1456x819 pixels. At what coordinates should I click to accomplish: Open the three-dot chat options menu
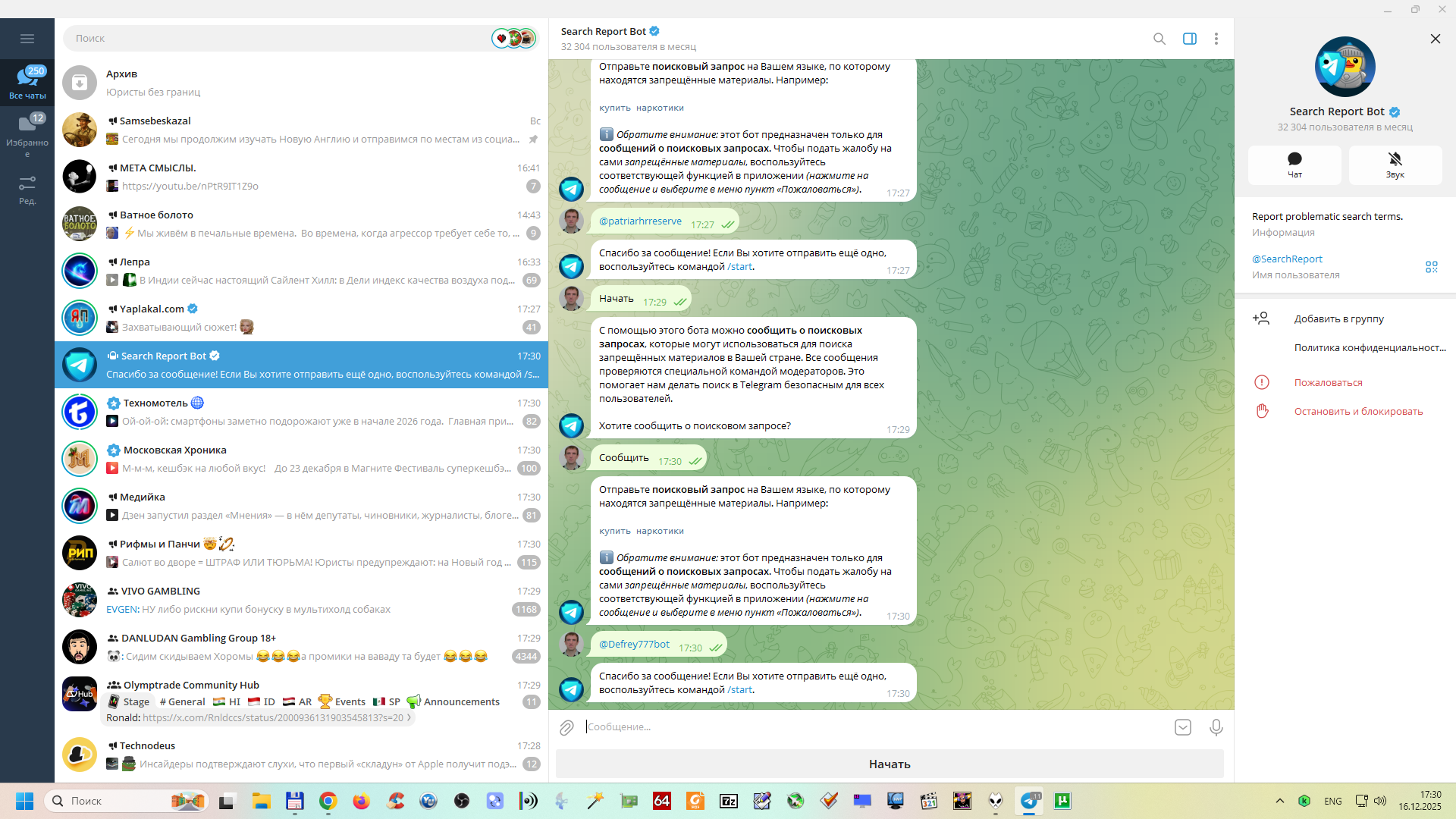click(x=1216, y=39)
